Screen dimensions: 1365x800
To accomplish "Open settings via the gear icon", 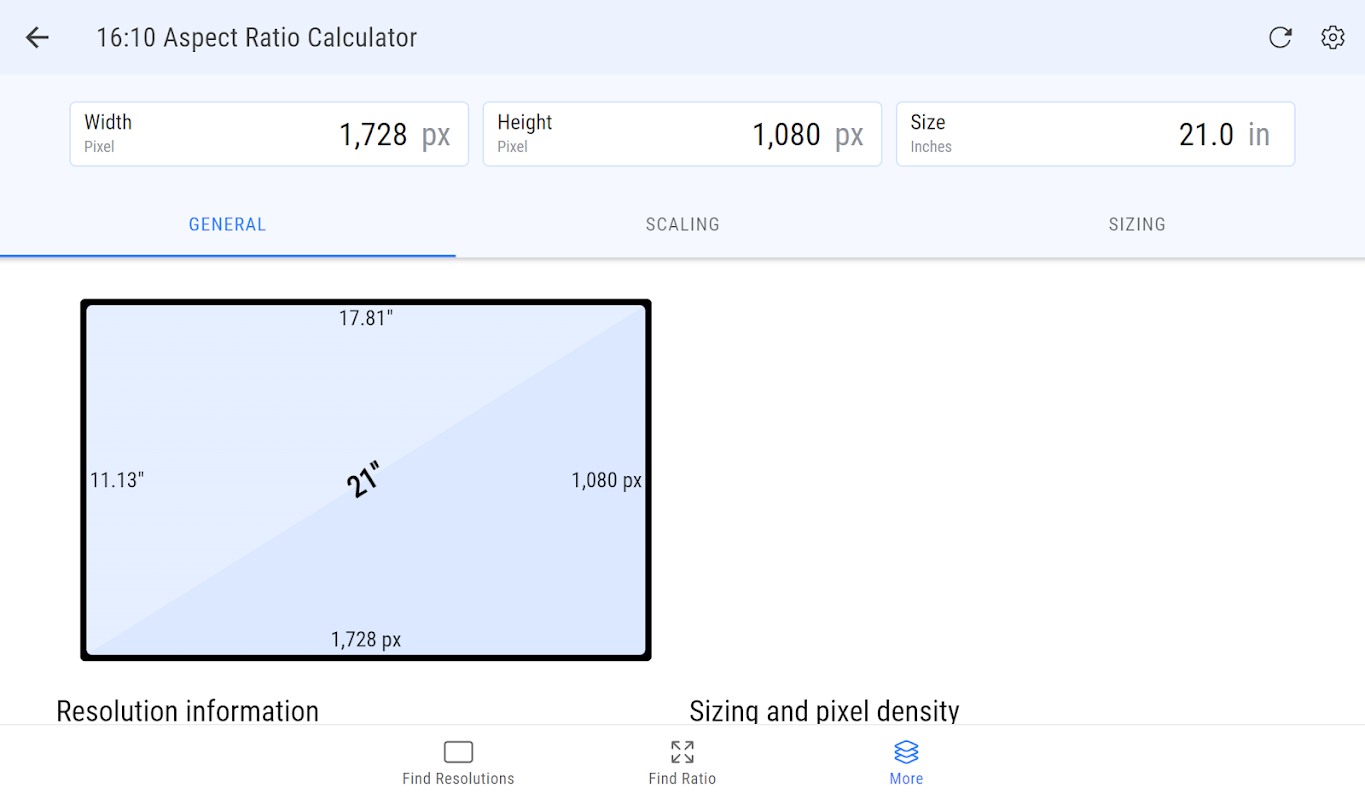I will [x=1332, y=38].
